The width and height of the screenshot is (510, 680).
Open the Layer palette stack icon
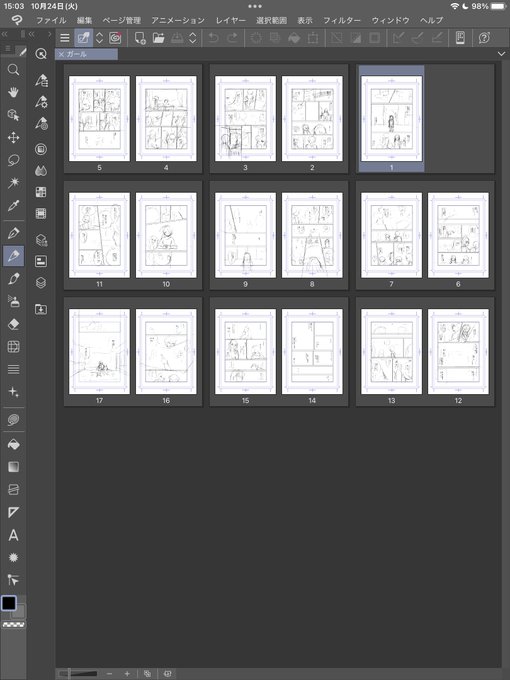(x=41, y=283)
